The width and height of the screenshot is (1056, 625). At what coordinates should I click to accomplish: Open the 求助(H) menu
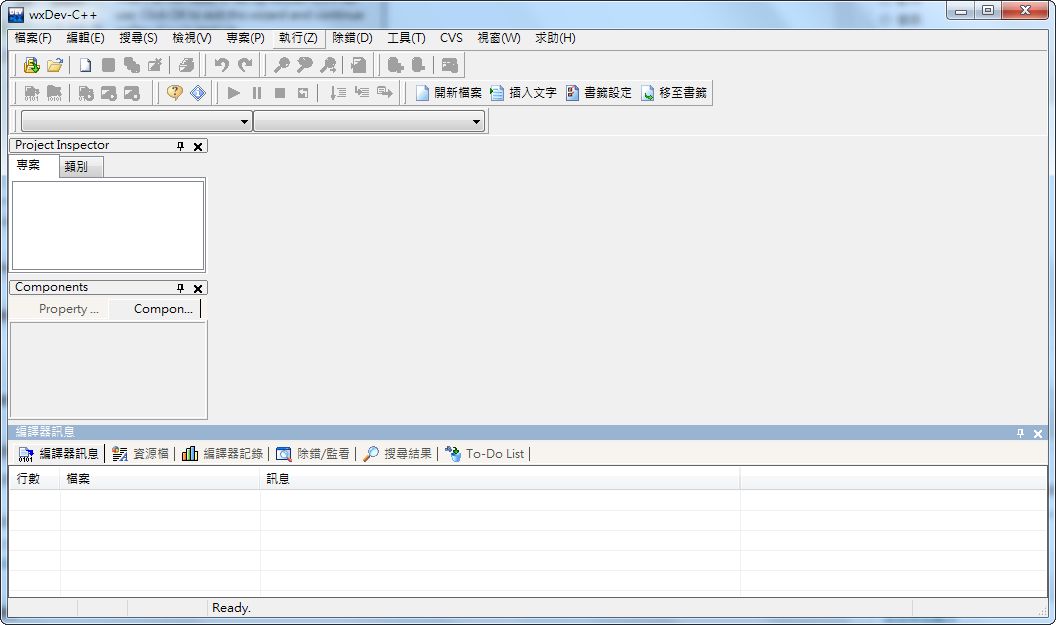pos(556,38)
